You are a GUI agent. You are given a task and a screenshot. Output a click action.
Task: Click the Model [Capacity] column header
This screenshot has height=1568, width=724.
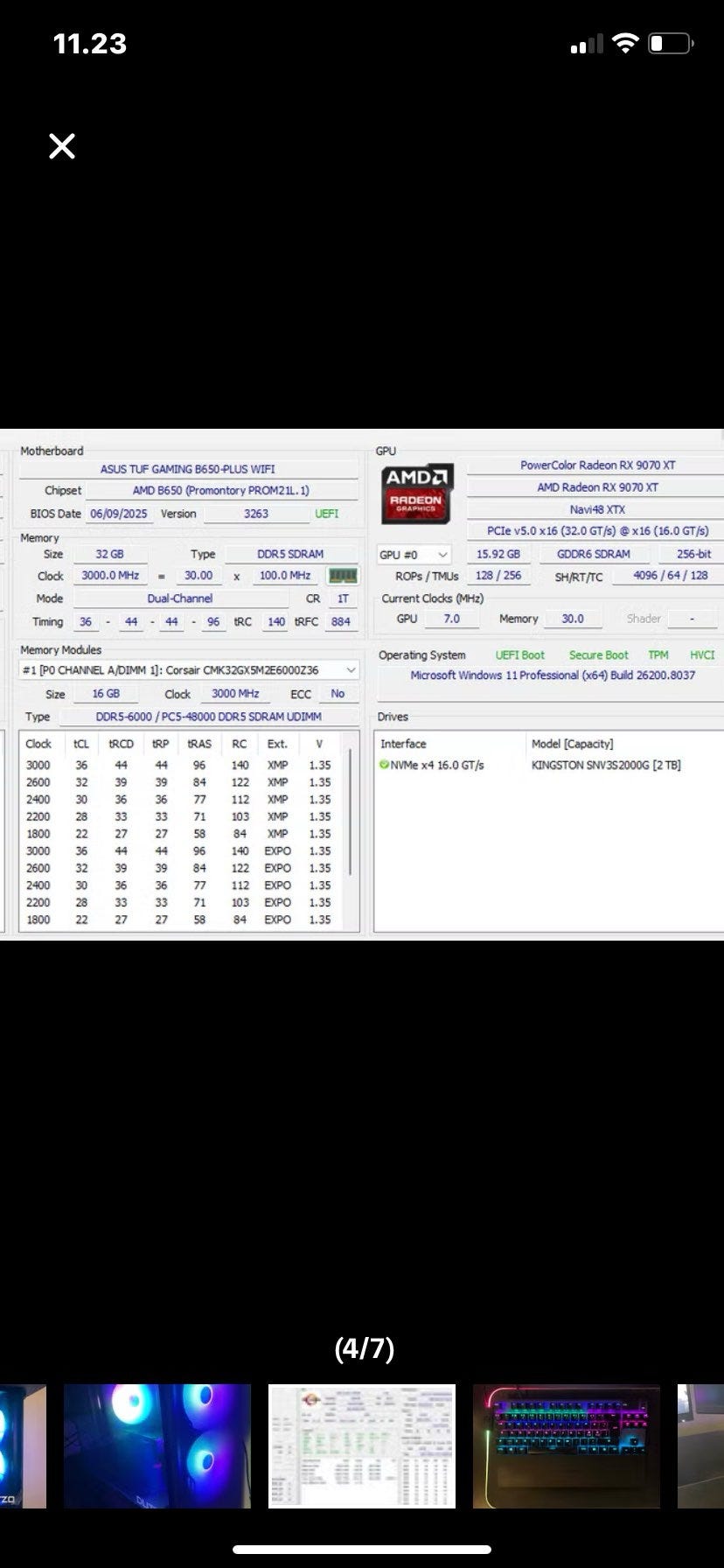pos(573,744)
